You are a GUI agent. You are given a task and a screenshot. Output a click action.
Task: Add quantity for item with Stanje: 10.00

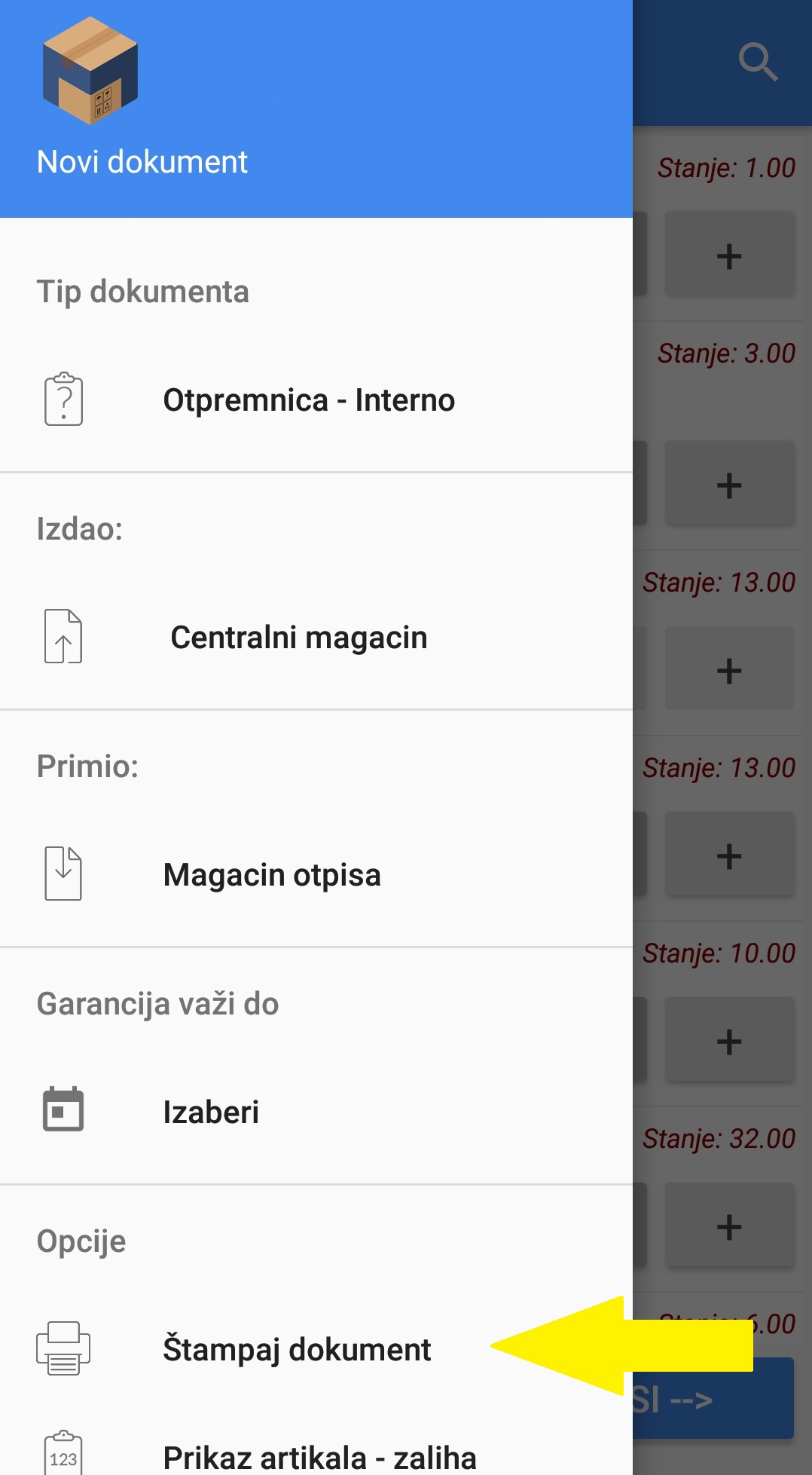(728, 1042)
